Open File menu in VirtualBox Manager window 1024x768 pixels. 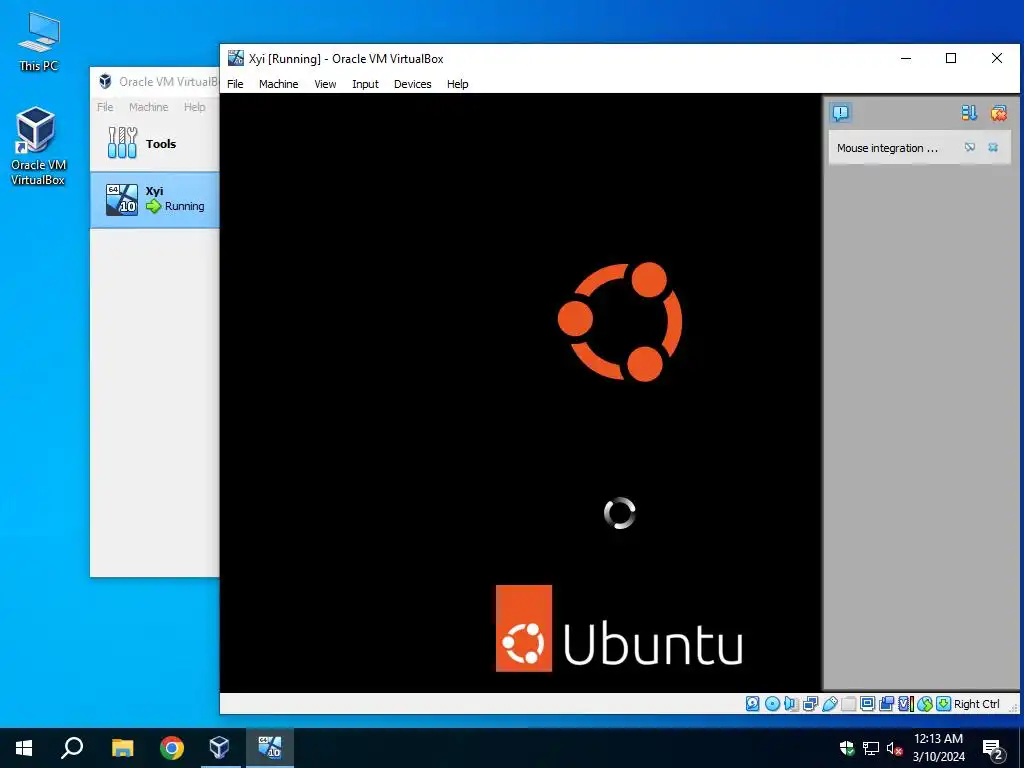coord(105,107)
